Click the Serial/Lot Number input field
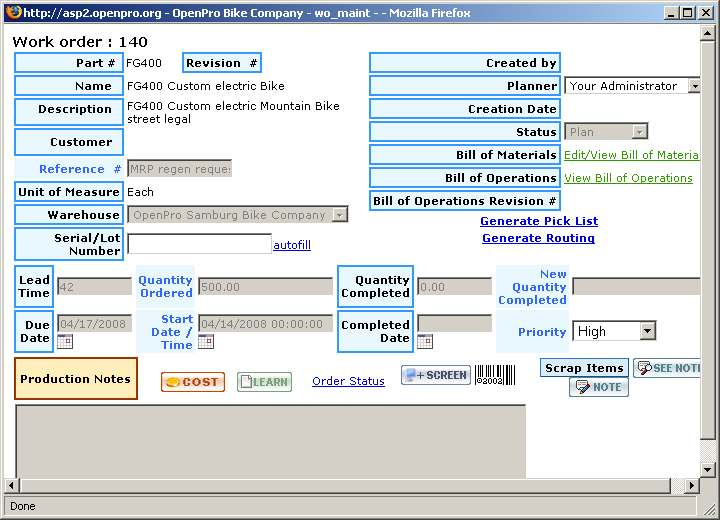Screen dimensions: 720x520 (x=199, y=244)
